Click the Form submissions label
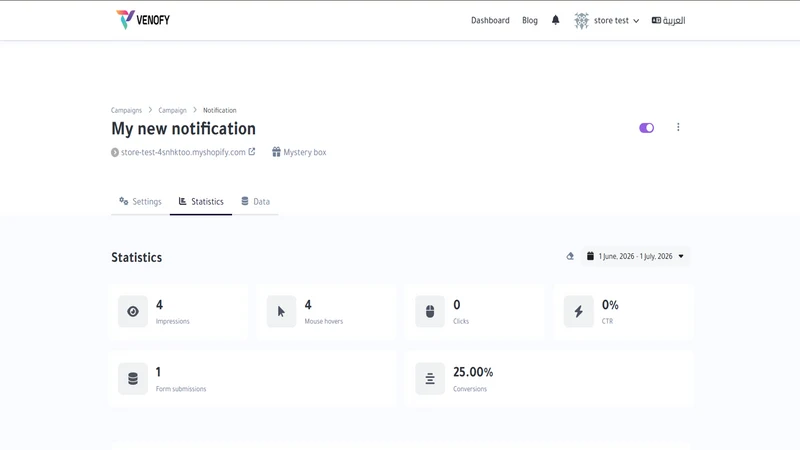The image size is (800, 450). point(181,389)
